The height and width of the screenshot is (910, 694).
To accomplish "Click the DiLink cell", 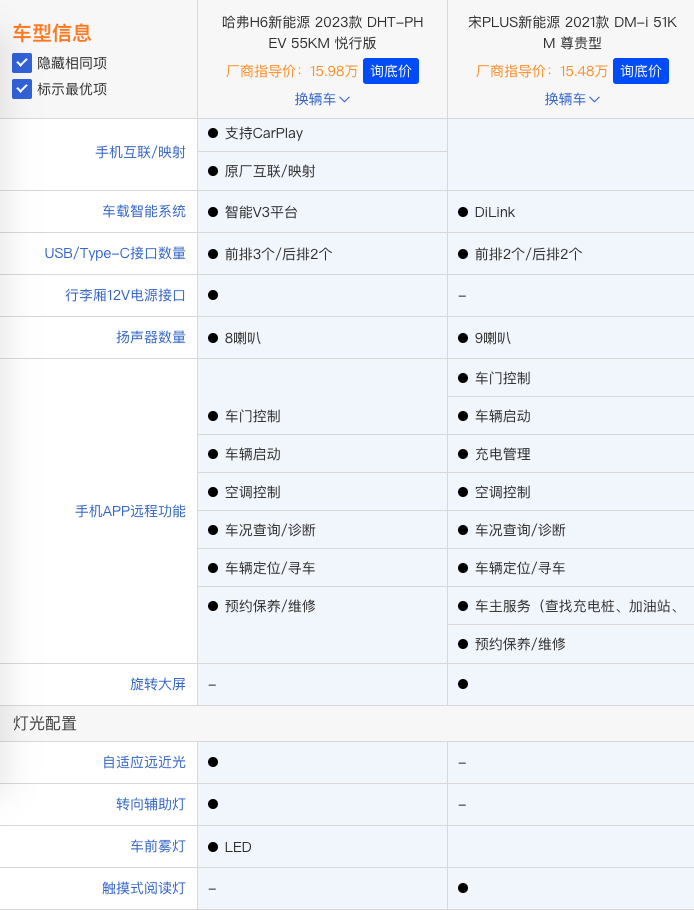I will pos(571,212).
